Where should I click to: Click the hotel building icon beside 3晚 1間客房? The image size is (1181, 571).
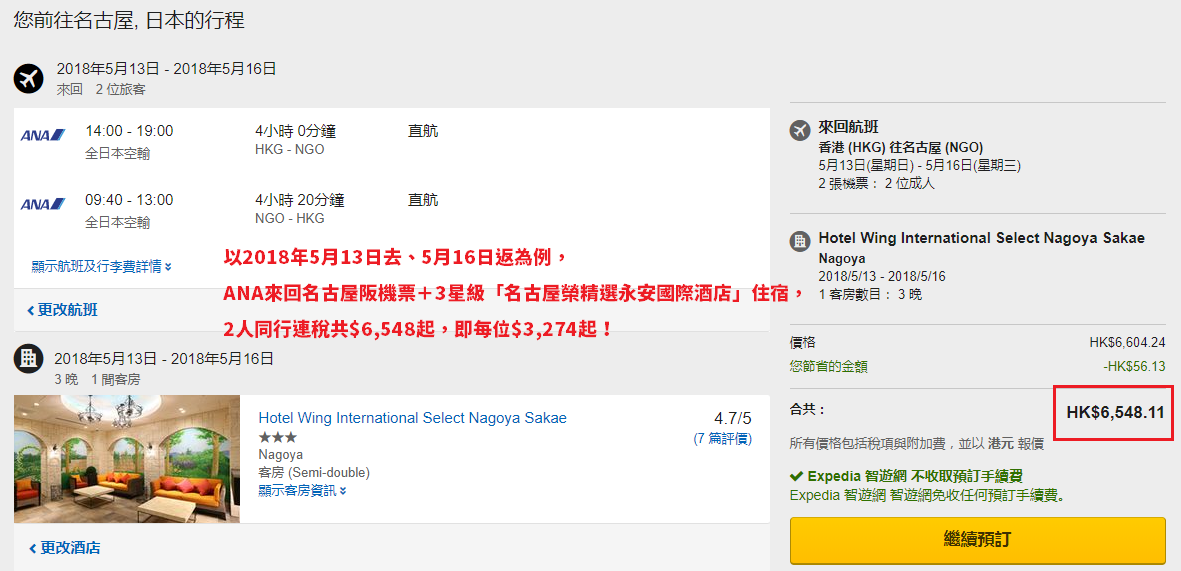point(29,359)
